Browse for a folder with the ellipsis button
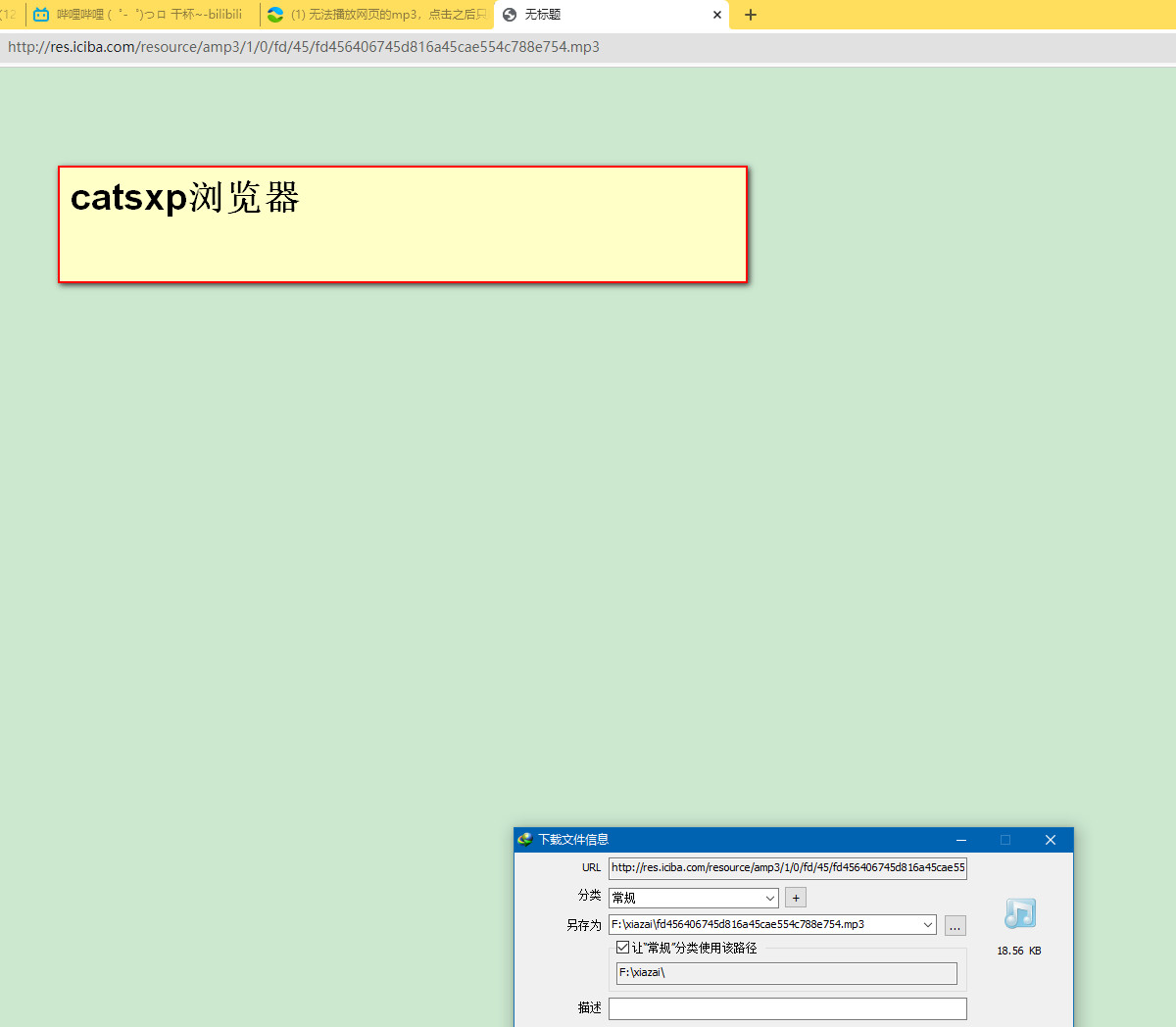The height and width of the screenshot is (1027, 1176). (x=955, y=926)
